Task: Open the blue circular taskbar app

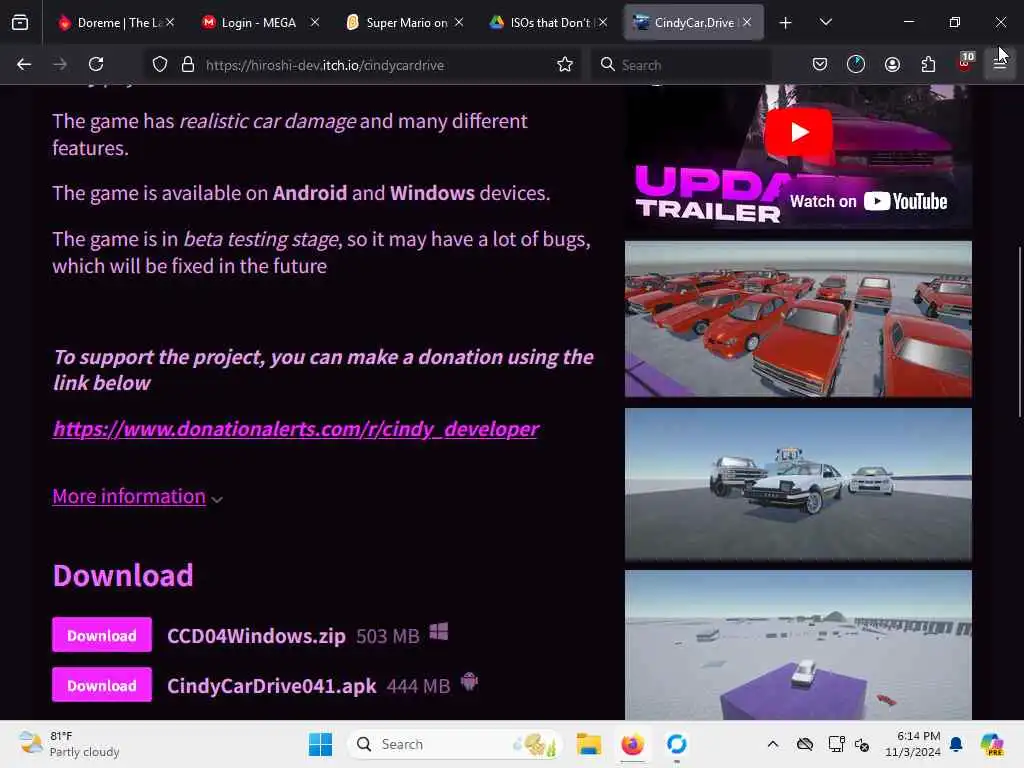Action: pos(677,744)
